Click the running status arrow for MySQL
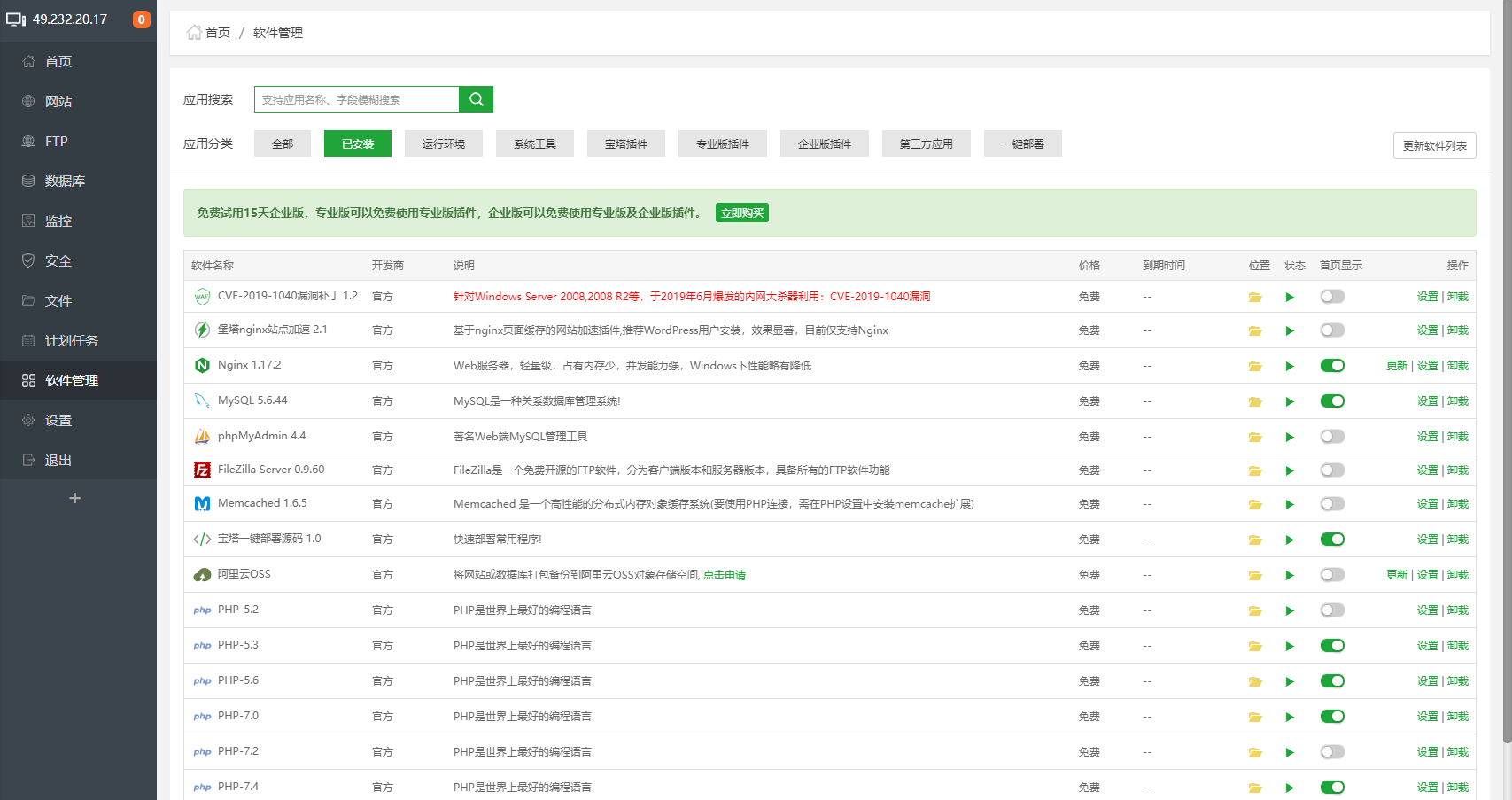Viewport: 1512px width, 800px height. [x=1290, y=401]
